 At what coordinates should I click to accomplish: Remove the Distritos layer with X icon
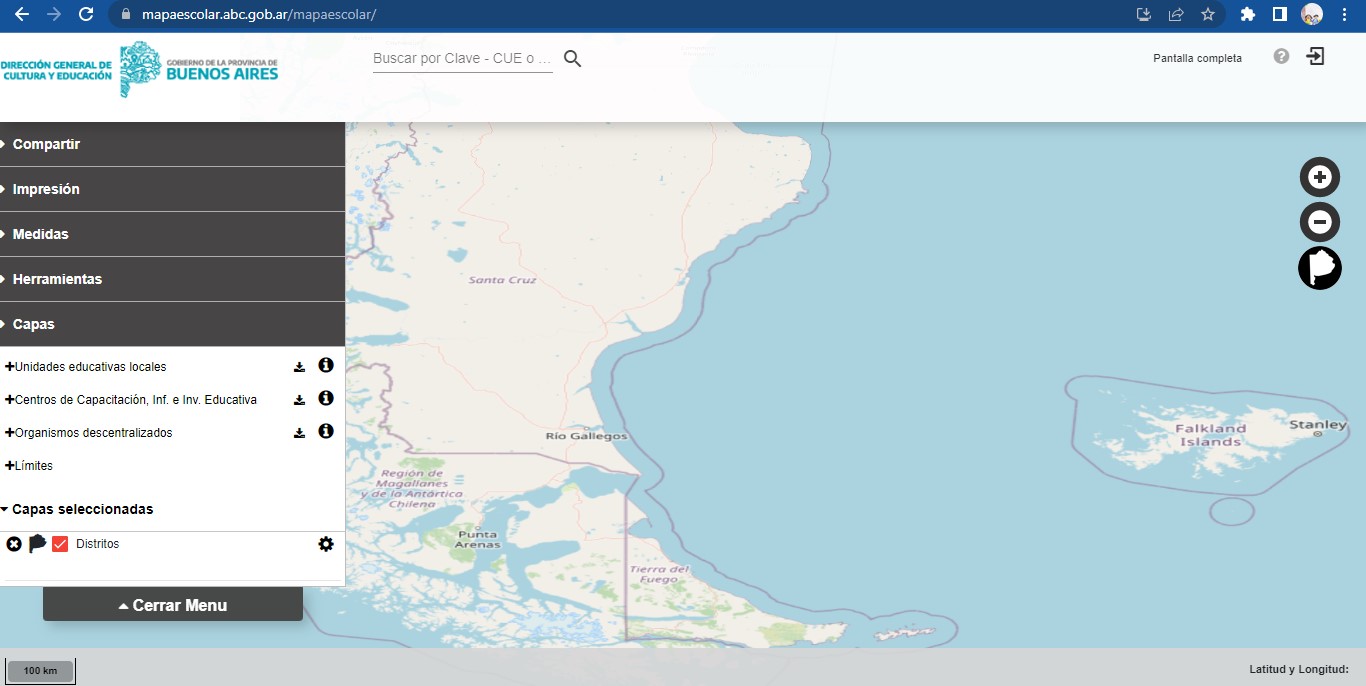click(14, 544)
